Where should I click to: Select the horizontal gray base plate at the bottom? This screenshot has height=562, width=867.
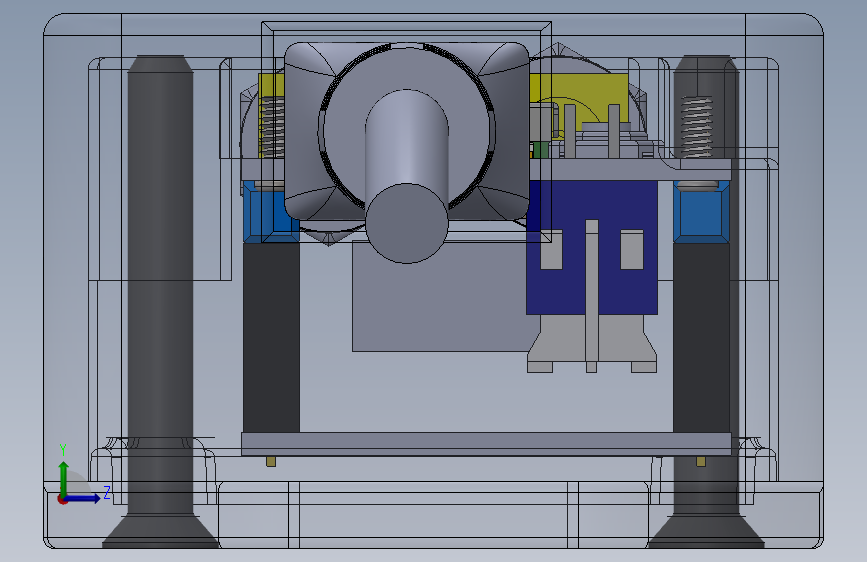[486, 444]
